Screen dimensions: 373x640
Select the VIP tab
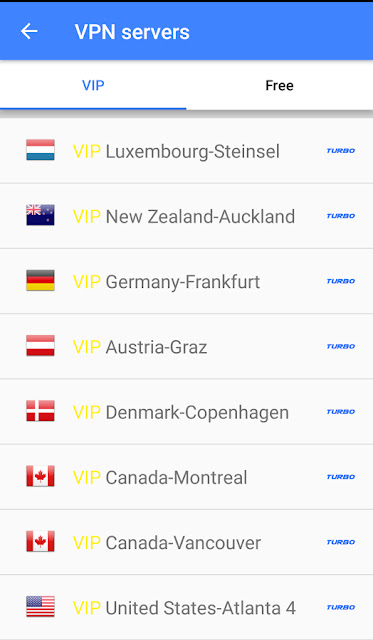(x=93, y=85)
